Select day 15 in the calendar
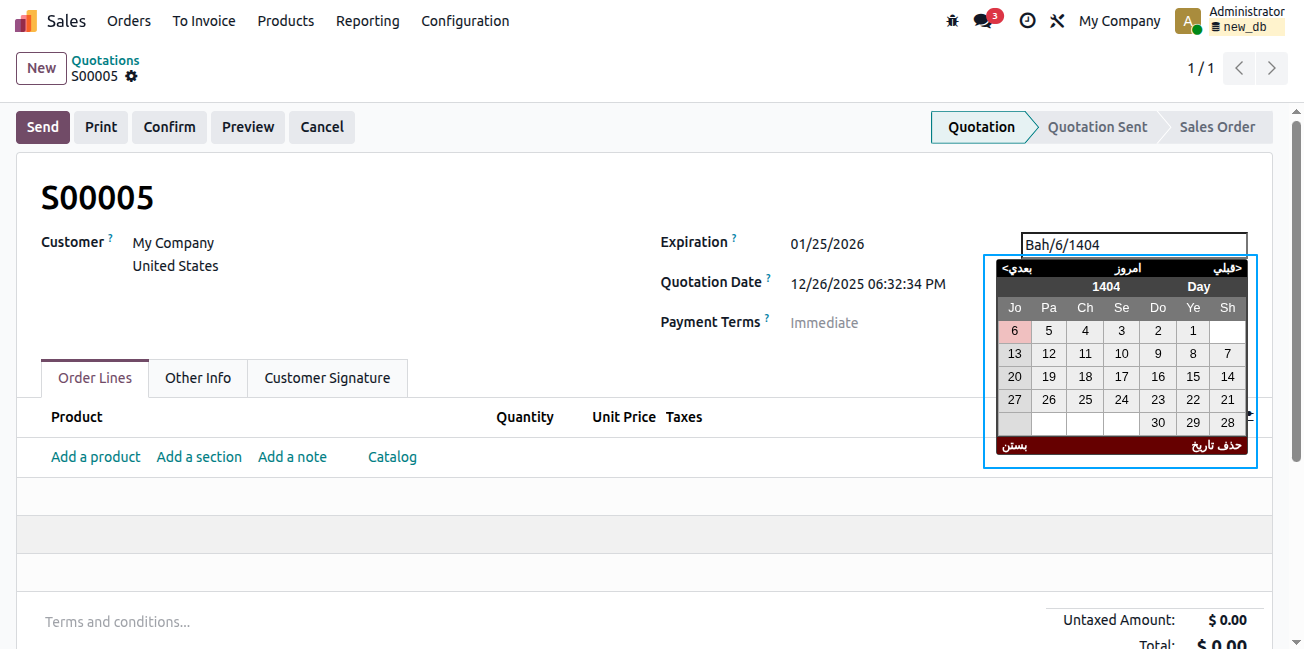This screenshot has height=649, width=1304. [1193, 377]
